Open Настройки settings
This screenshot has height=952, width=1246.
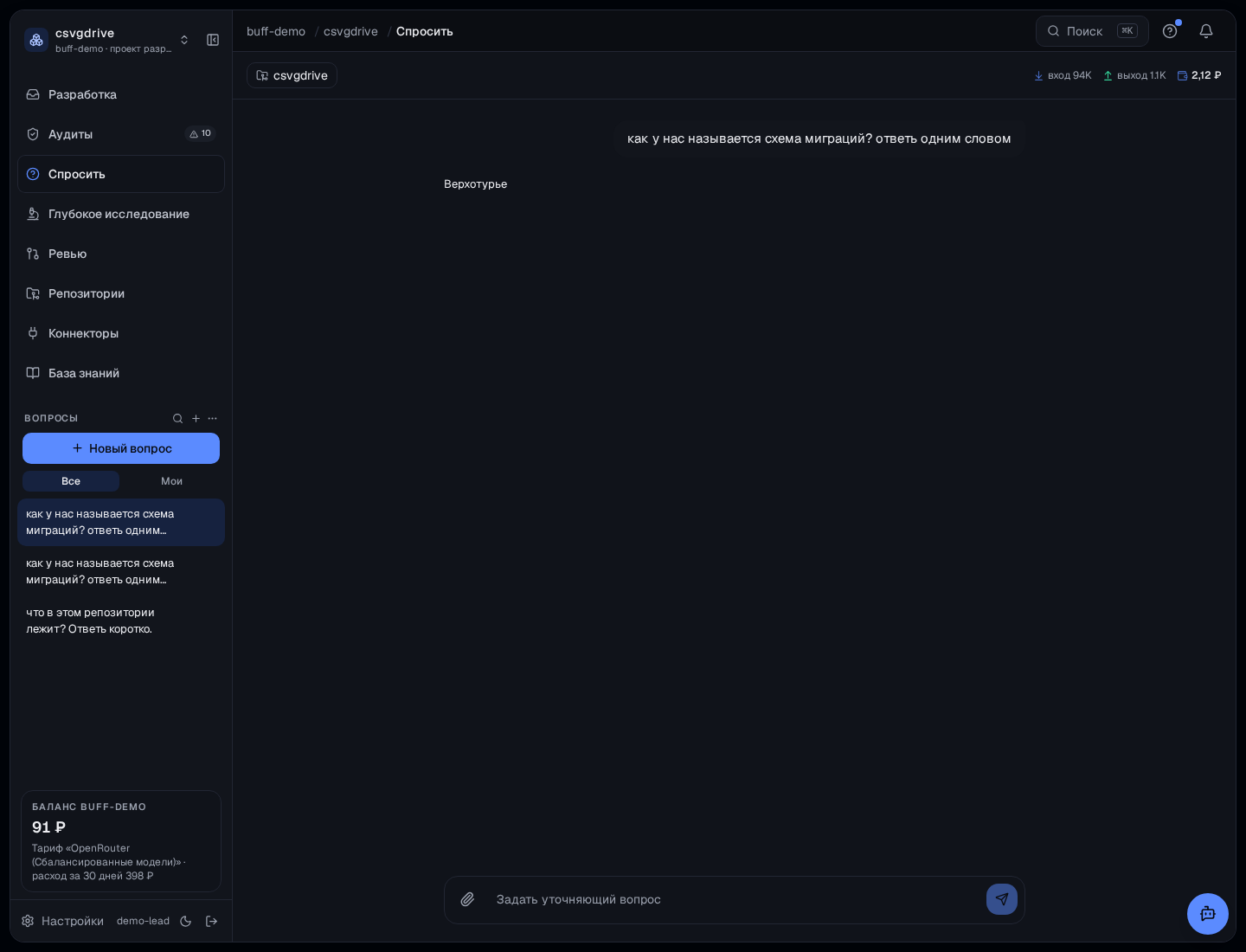click(62, 921)
